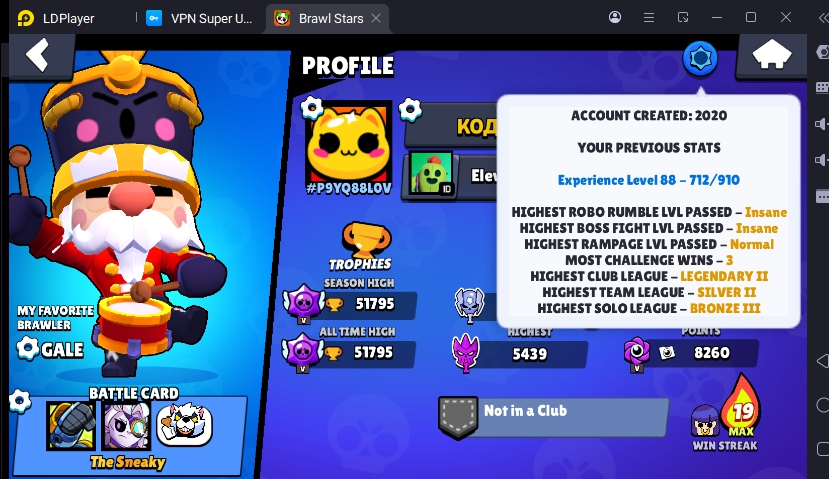Viewport: 829px width, 479px height.
Task: Select the yellow cat profile picture
Action: coord(349,142)
